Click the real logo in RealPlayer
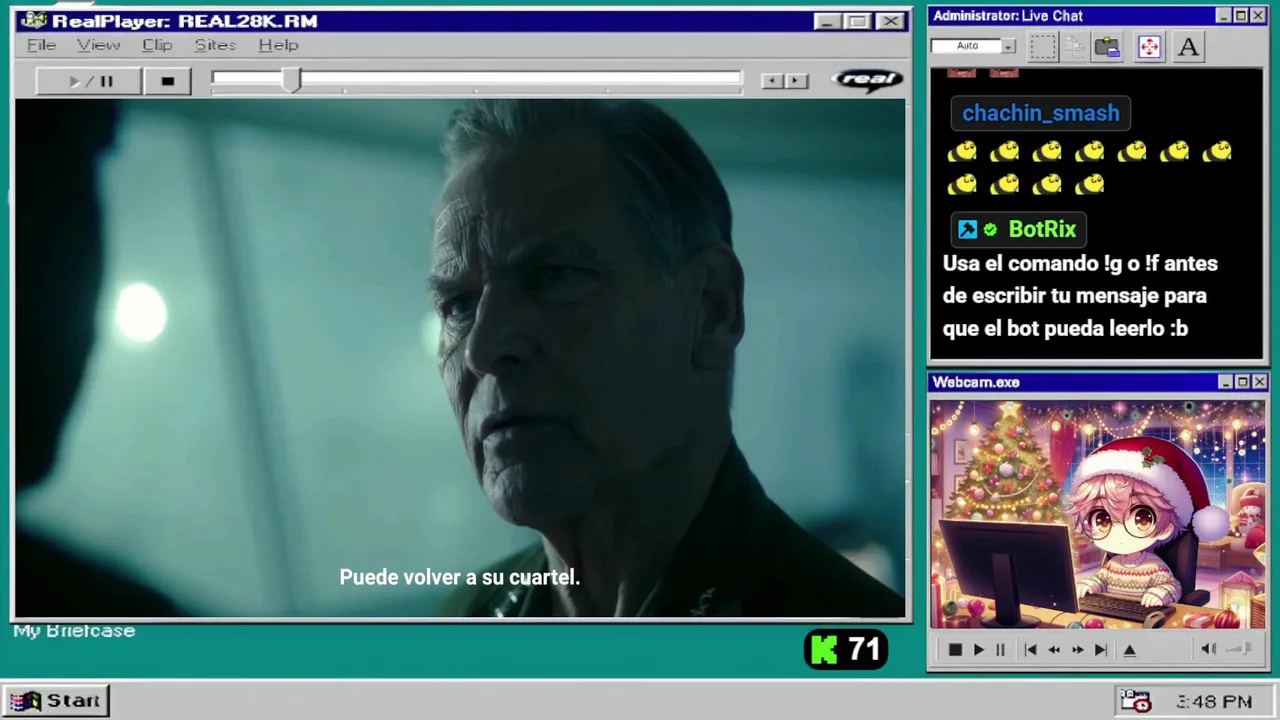The width and height of the screenshot is (1280, 720). (x=866, y=79)
